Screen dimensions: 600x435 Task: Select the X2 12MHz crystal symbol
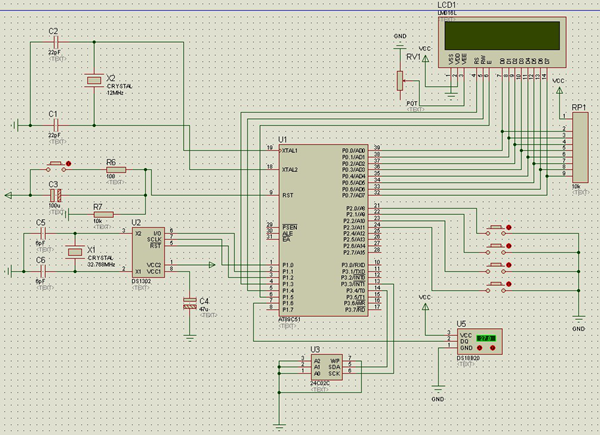coord(94,80)
